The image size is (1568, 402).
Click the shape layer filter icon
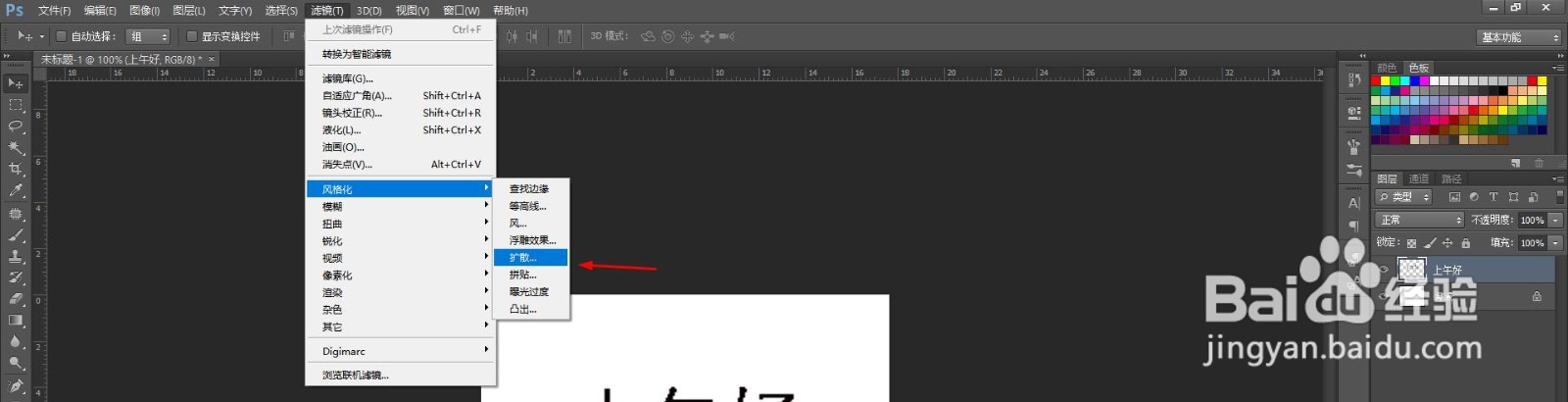[1513, 197]
